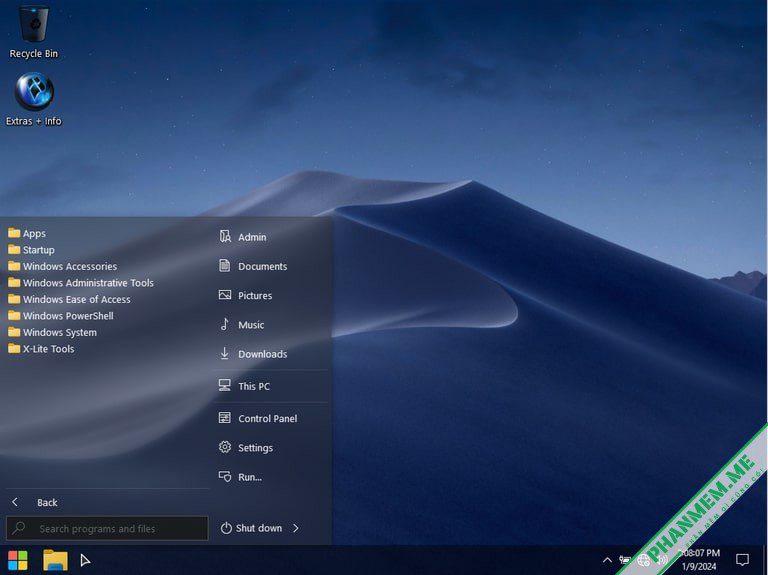Image resolution: width=768 pixels, height=575 pixels.
Task: Expand Windows Ease of Access folder
Action: pyautogui.click(x=69, y=299)
